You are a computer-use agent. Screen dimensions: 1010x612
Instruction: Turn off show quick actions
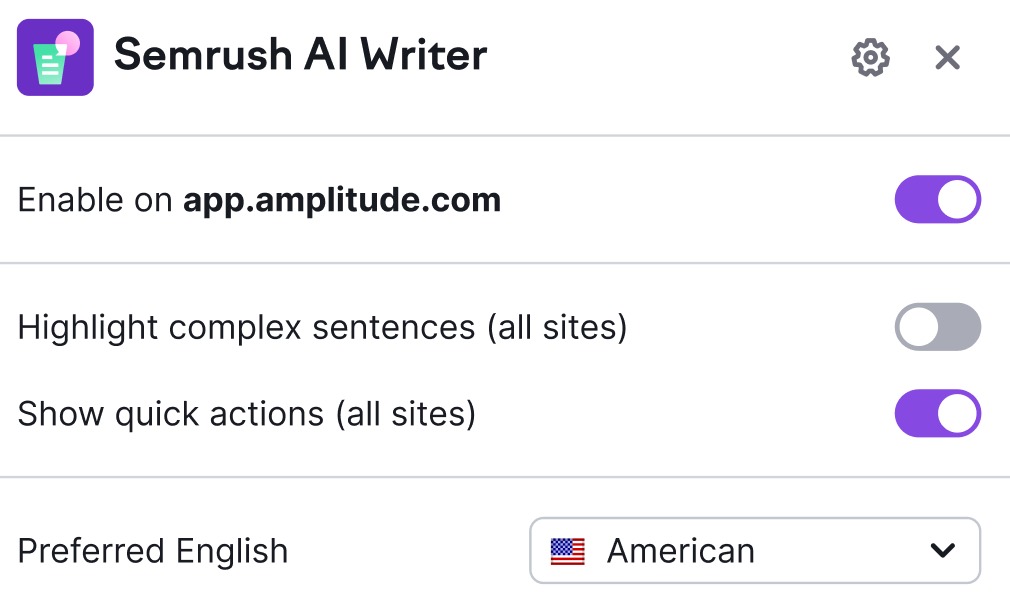tap(937, 413)
